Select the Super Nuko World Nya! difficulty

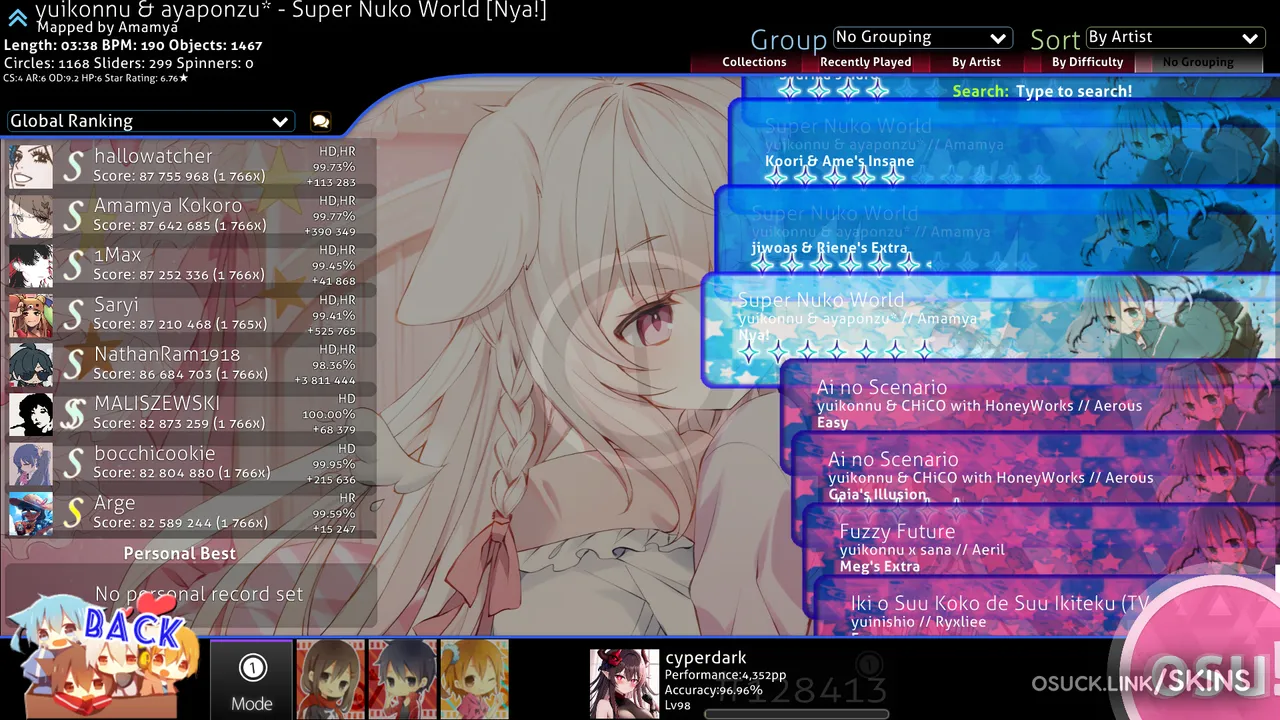click(x=991, y=330)
